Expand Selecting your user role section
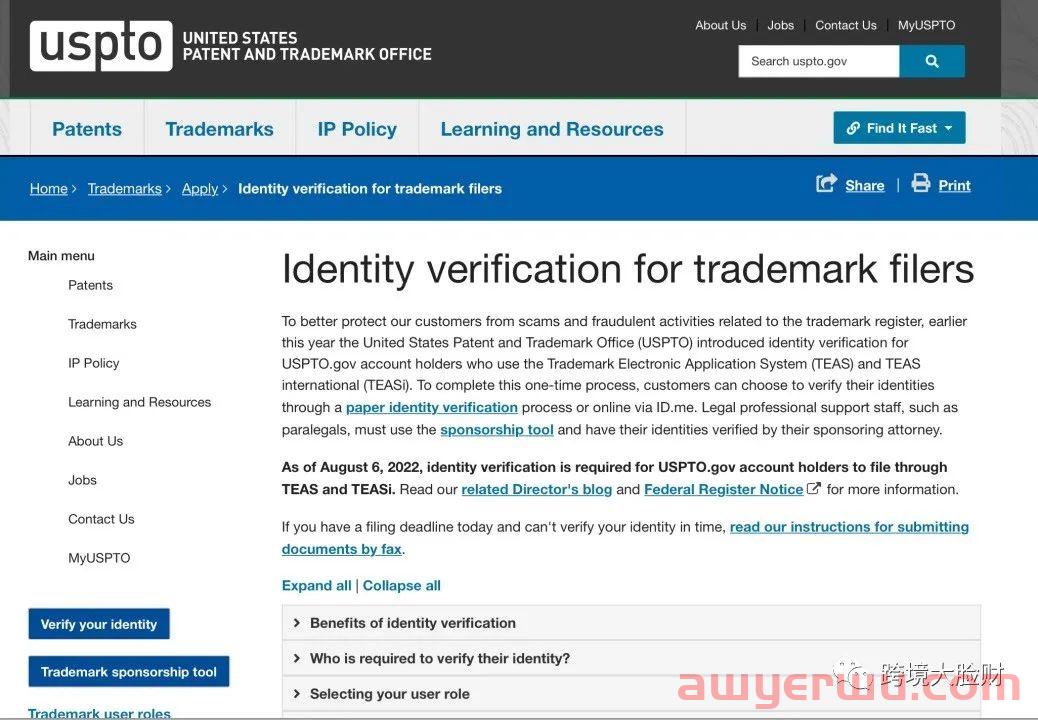1038x720 pixels. pyautogui.click(x=389, y=694)
